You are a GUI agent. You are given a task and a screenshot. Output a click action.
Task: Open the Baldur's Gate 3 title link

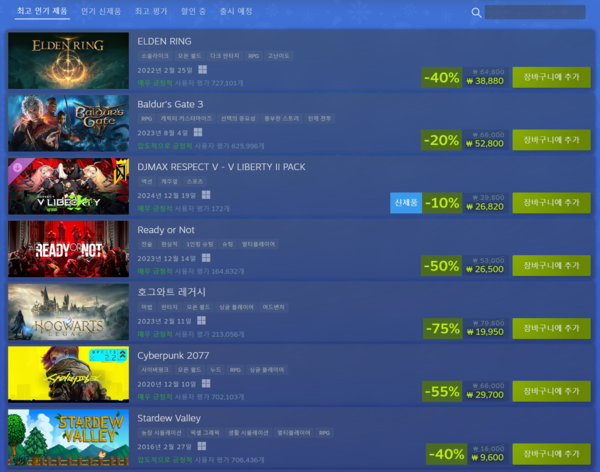(x=170, y=104)
